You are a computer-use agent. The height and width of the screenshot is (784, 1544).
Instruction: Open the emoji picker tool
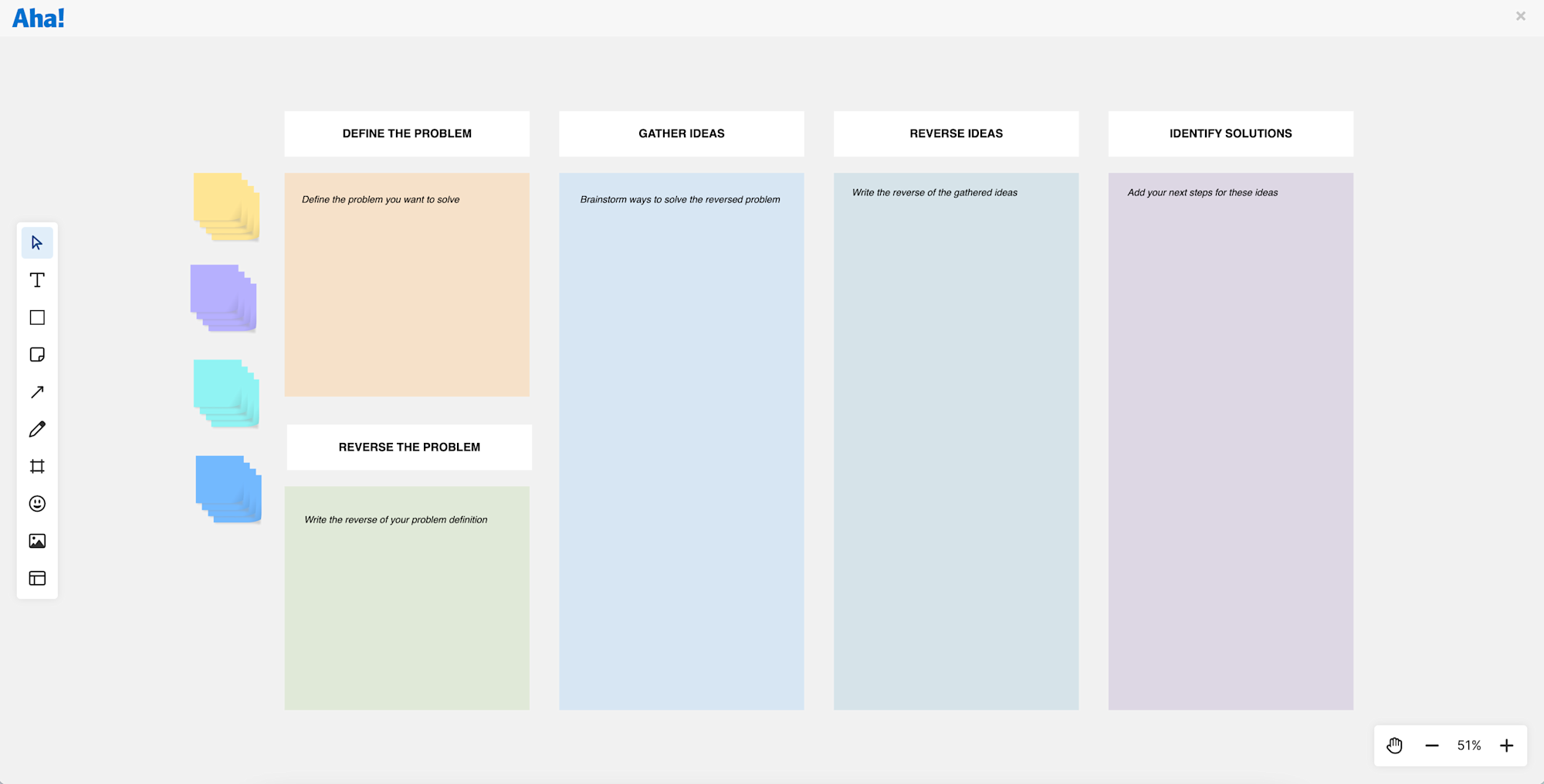pyautogui.click(x=36, y=503)
